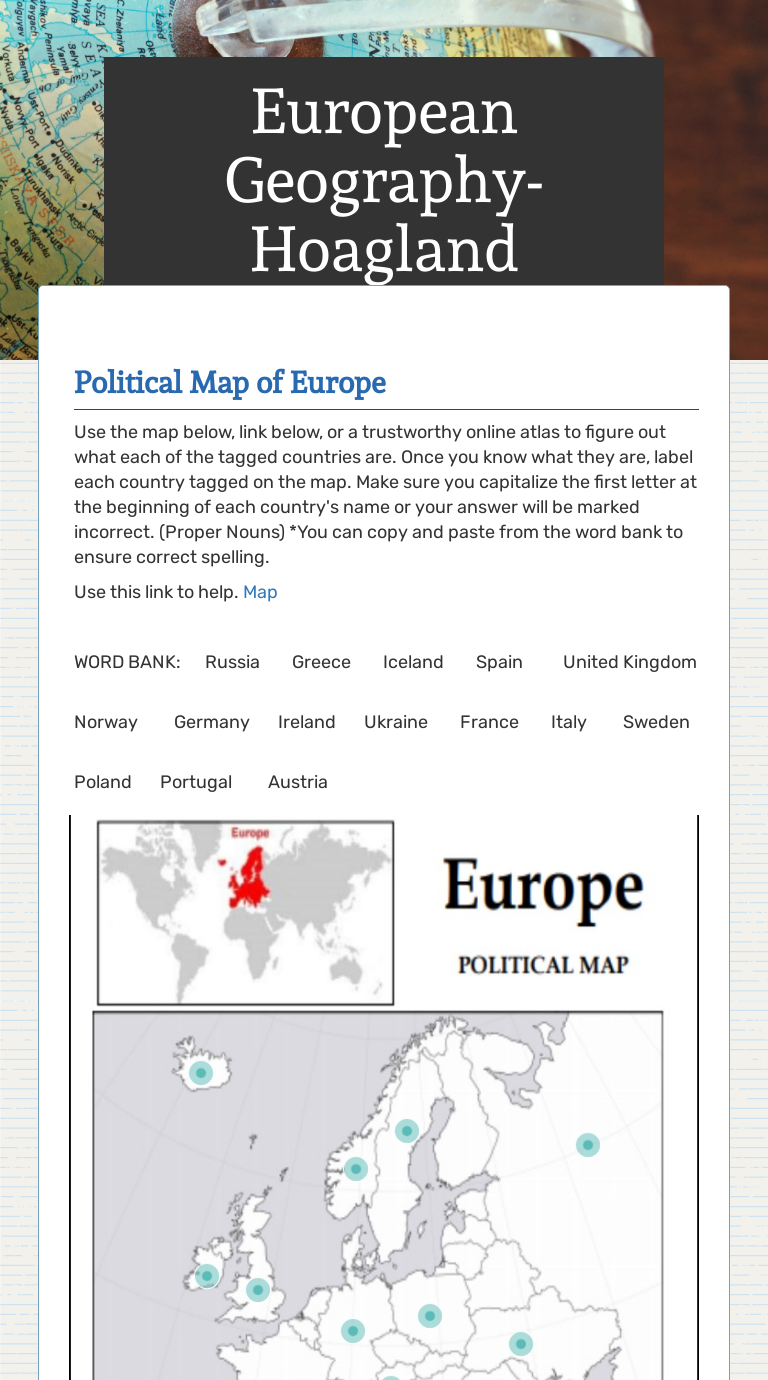Click 'Portugal' in the word bank
Screen dimensions: 768x1380
tap(196, 782)
